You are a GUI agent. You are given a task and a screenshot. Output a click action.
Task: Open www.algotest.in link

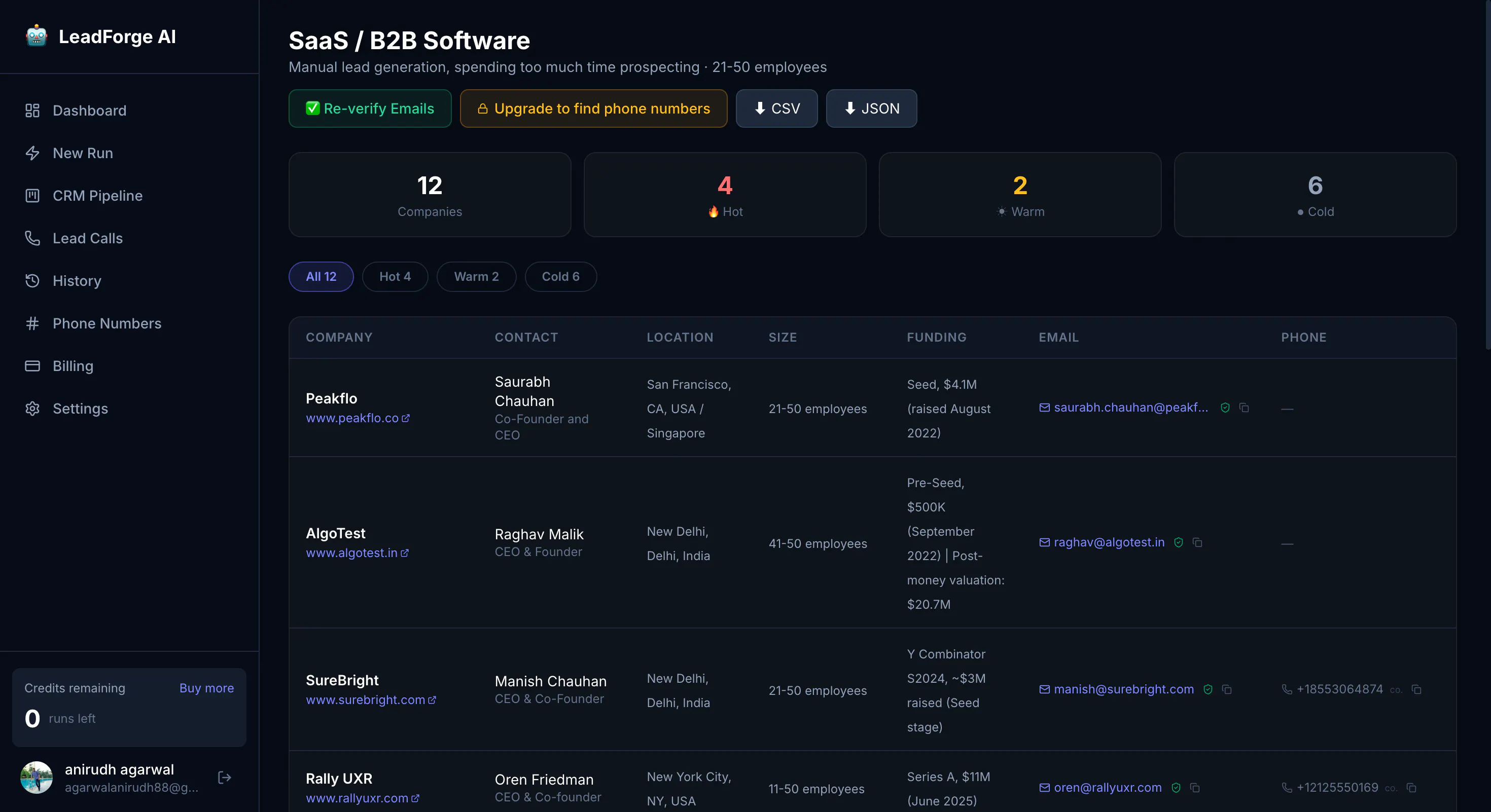pos(357,553)
